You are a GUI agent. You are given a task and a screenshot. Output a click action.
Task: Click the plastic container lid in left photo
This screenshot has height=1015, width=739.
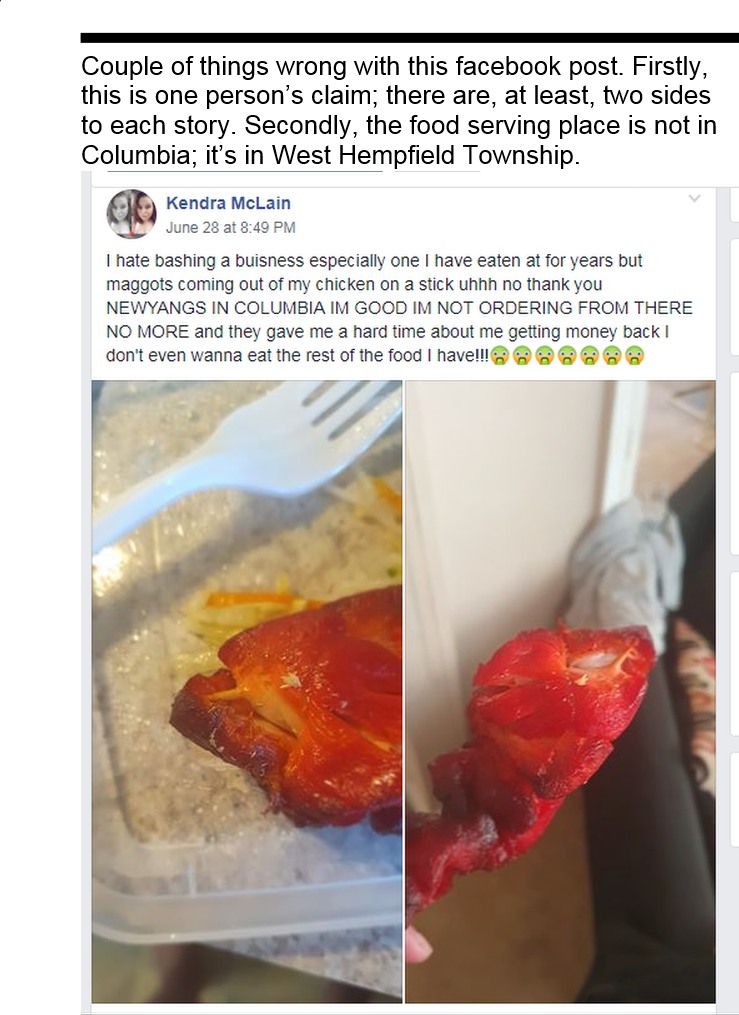(x=246, y=906)
